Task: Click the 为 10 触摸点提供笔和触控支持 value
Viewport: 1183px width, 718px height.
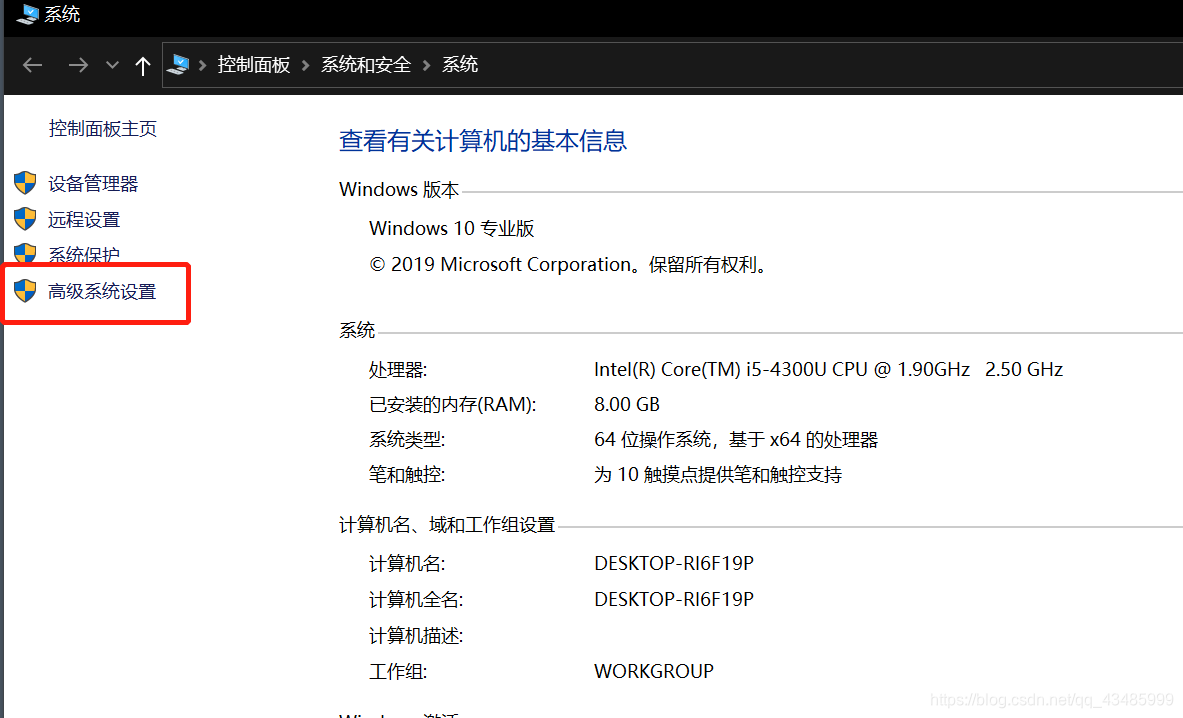Action: [718, 474]
